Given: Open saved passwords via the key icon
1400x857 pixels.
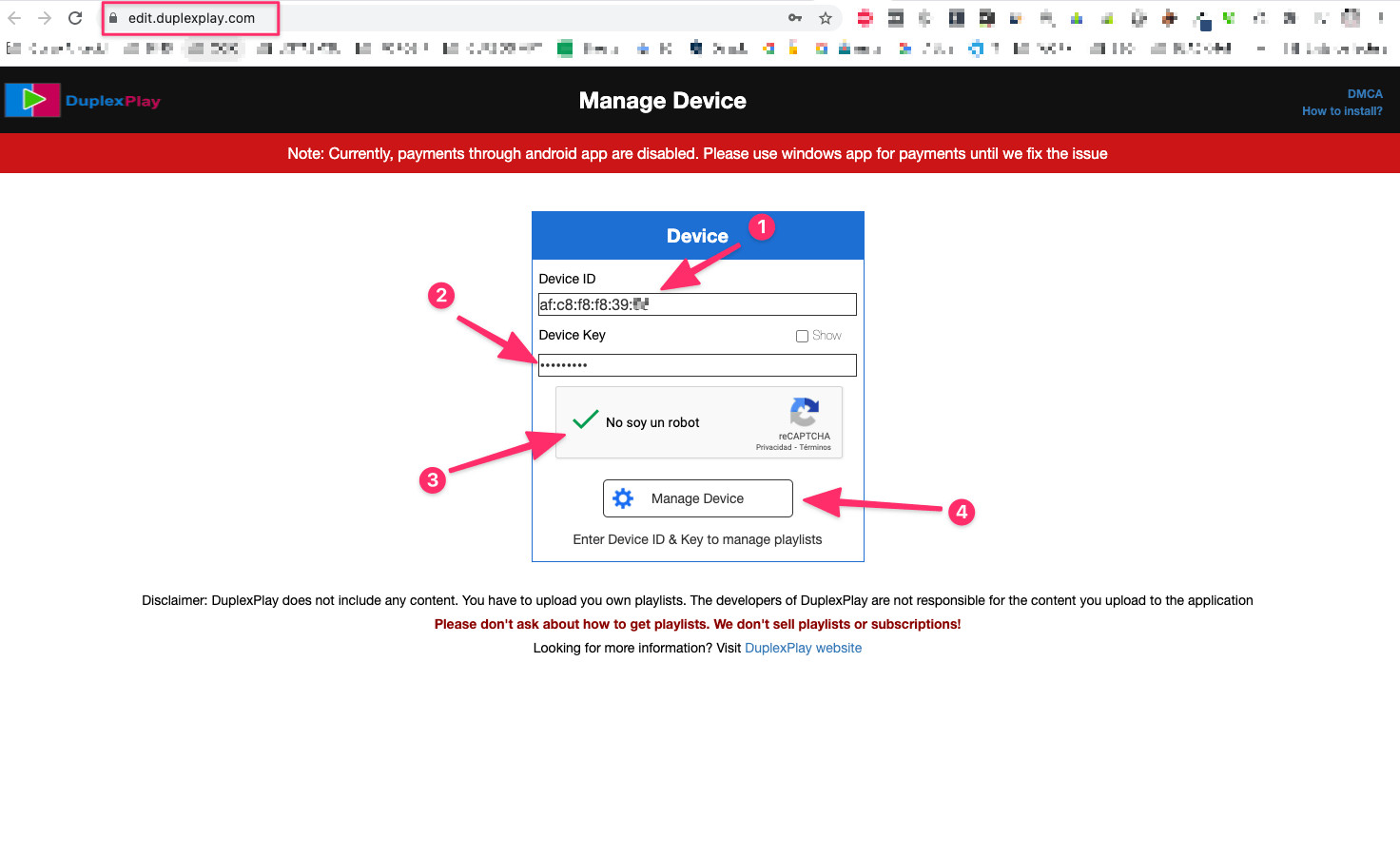Looking at the screenshot, I should pos(795,18).
